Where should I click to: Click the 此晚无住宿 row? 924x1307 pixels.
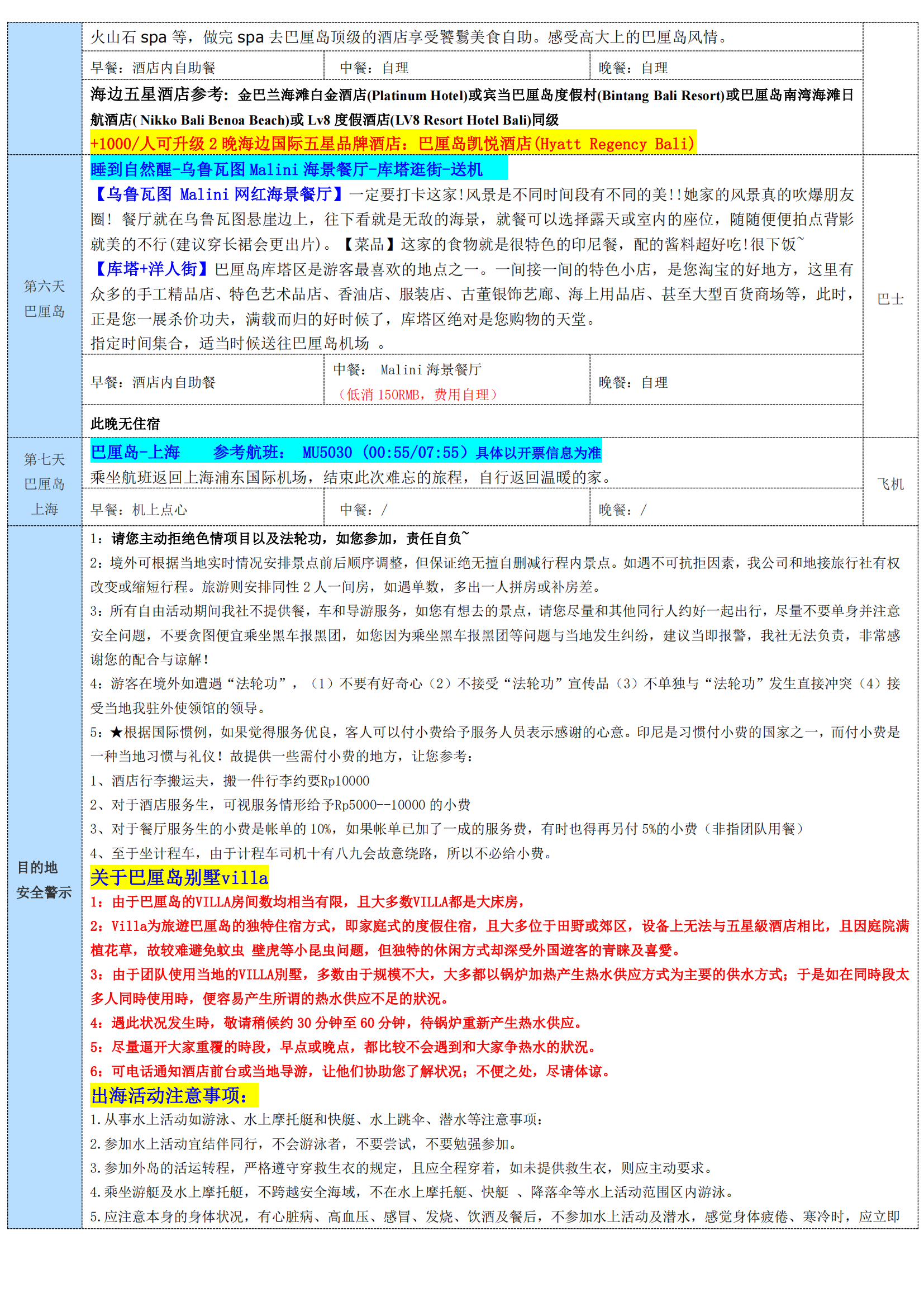pos(125,424)
